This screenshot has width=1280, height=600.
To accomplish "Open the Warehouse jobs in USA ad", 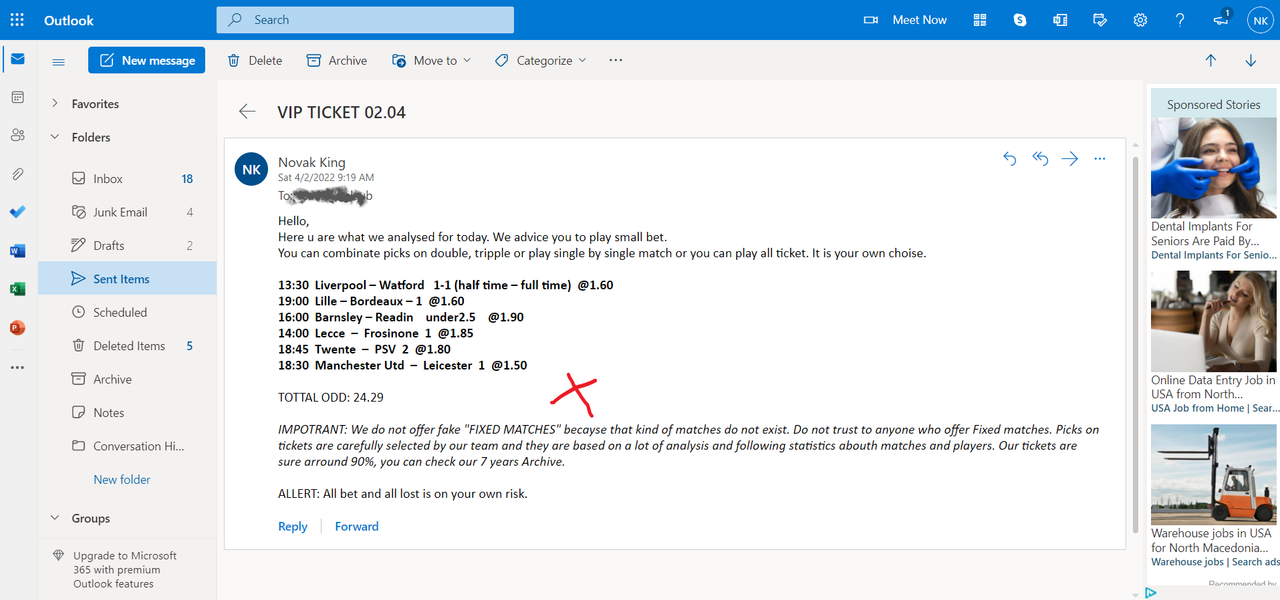I will 1213,496.
